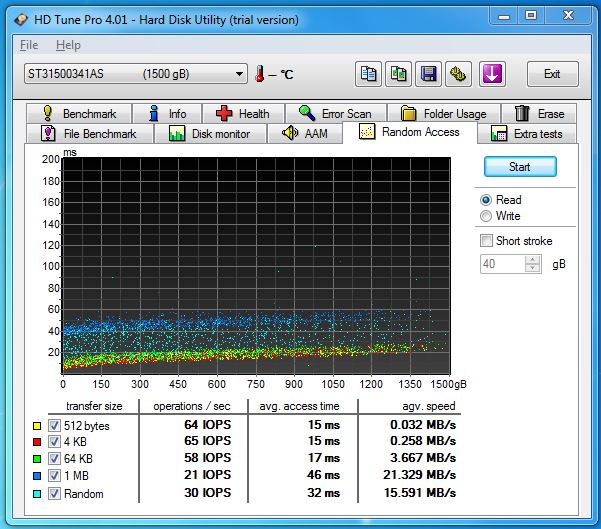Uncheck the Random transfer size

(54, 493)
